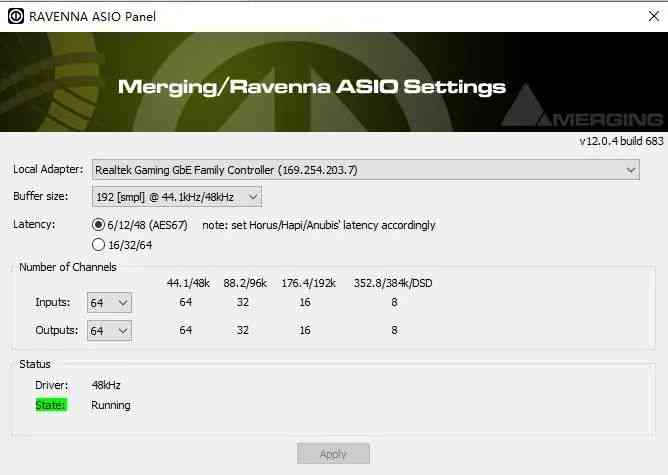This screenshot has width=668, height=475.
Task: Click the Status group label
Action: point(35,364)
